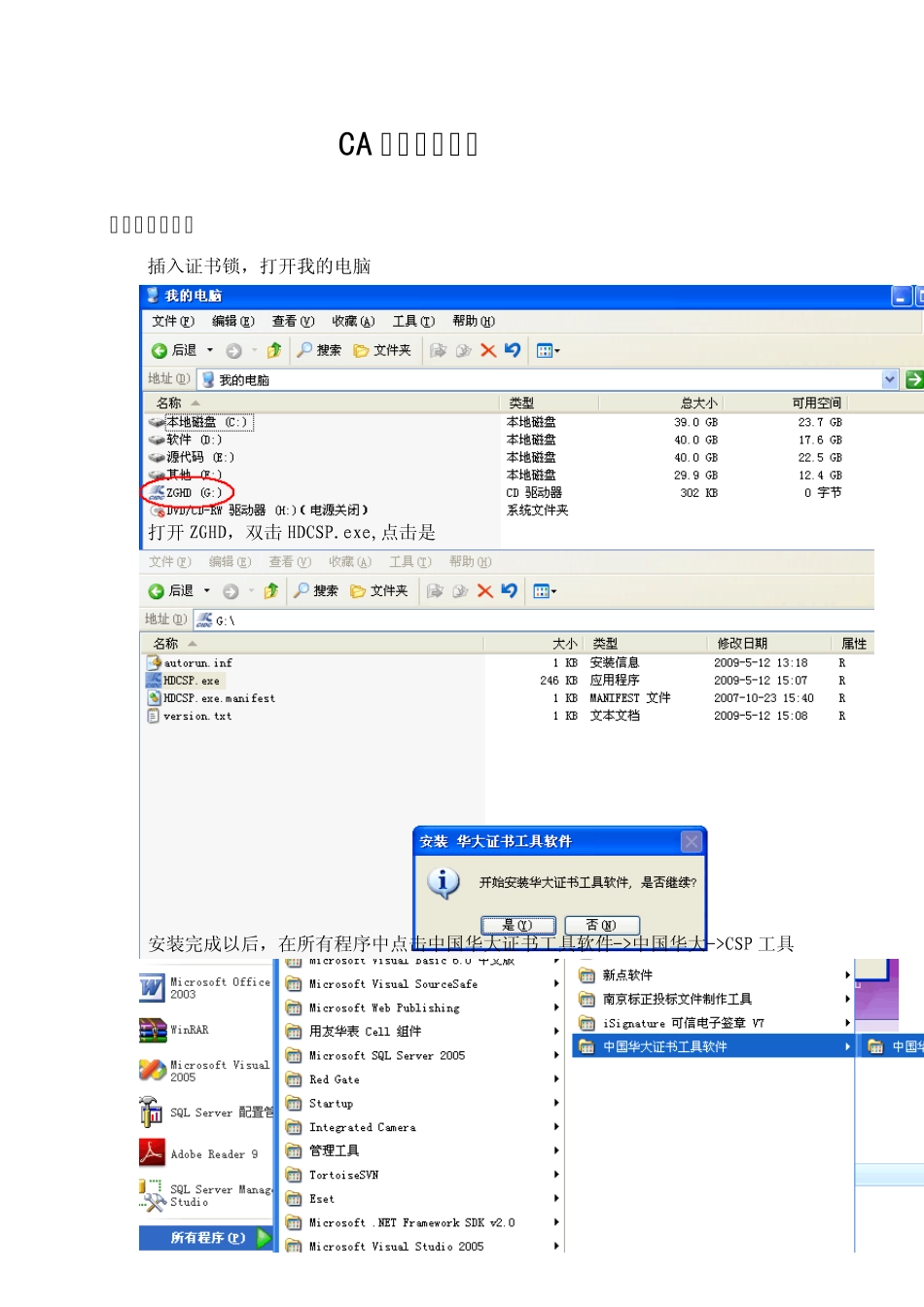Click Microsoft Office 2003 icon in Start menu
The width and height of the screenshot is (924, 1307).
[x=152, y=988]
